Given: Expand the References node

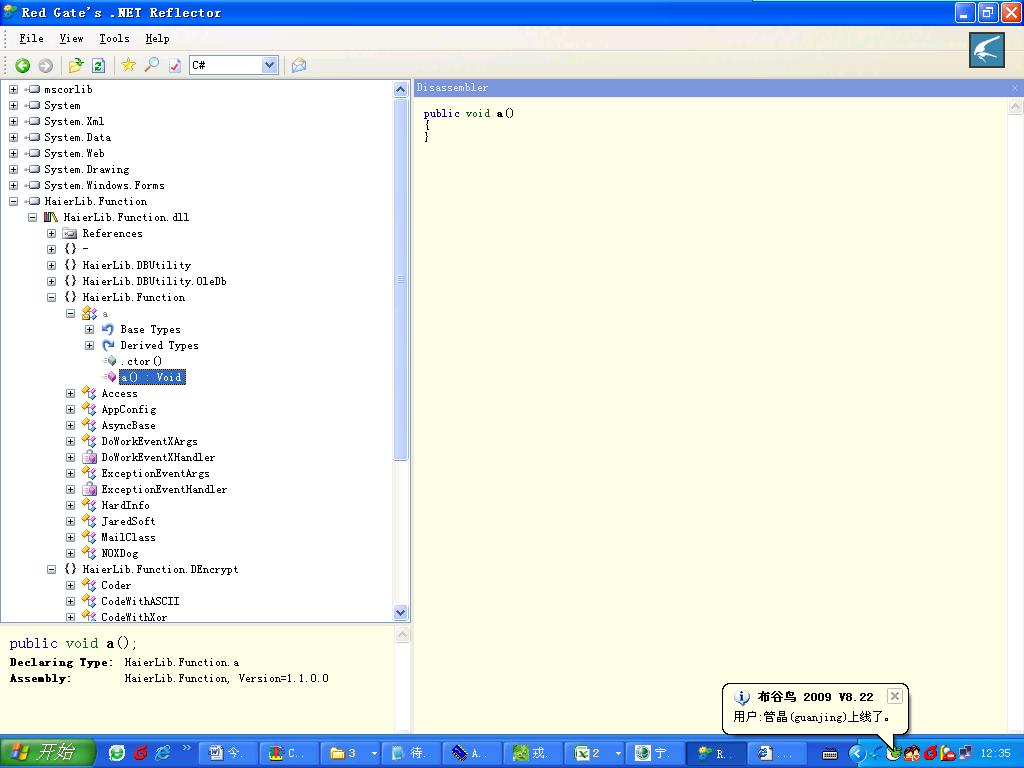Looking at the screenshot, I should (x=52, y=234).
